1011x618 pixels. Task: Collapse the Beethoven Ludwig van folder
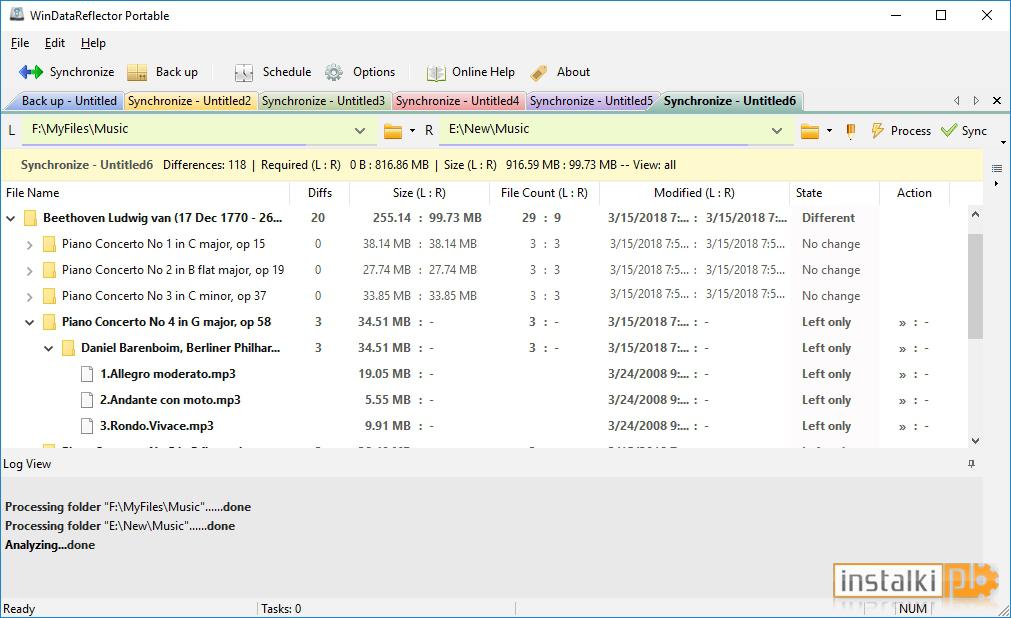[x=10, y=218]
